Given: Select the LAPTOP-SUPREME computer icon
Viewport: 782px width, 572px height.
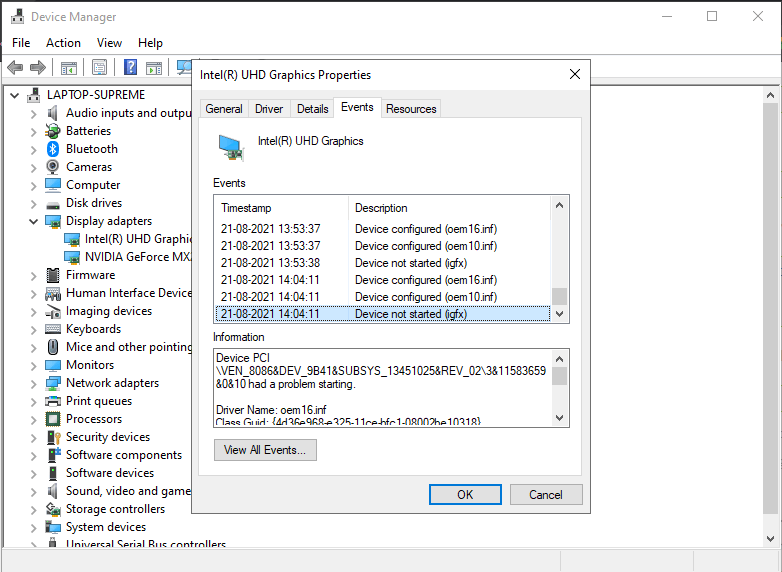Looking at the screenshot, I should pyautogui.click(x=34, y=95).
